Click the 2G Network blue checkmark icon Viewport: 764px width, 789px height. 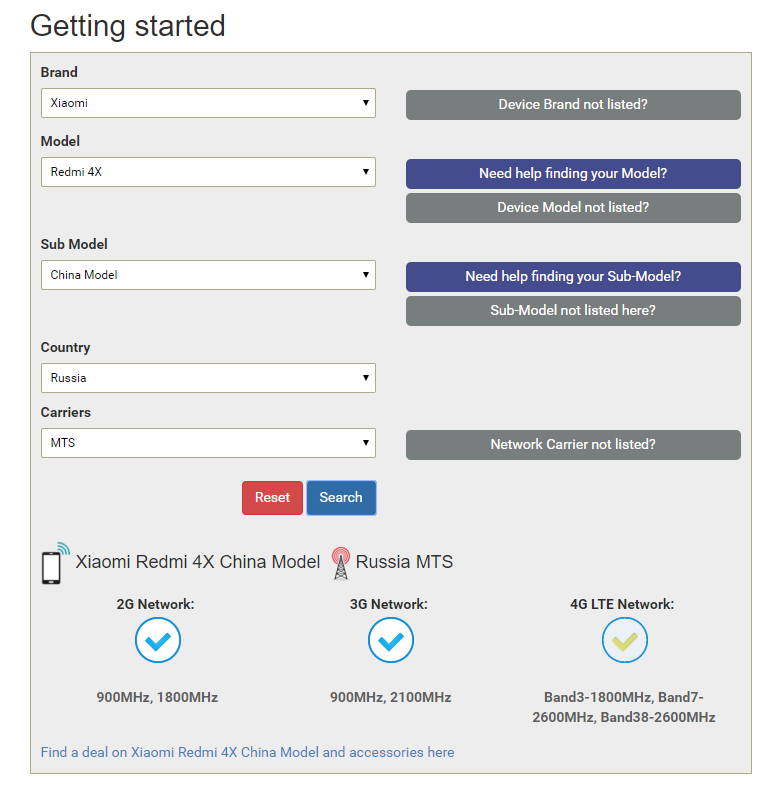pos(158,640)
